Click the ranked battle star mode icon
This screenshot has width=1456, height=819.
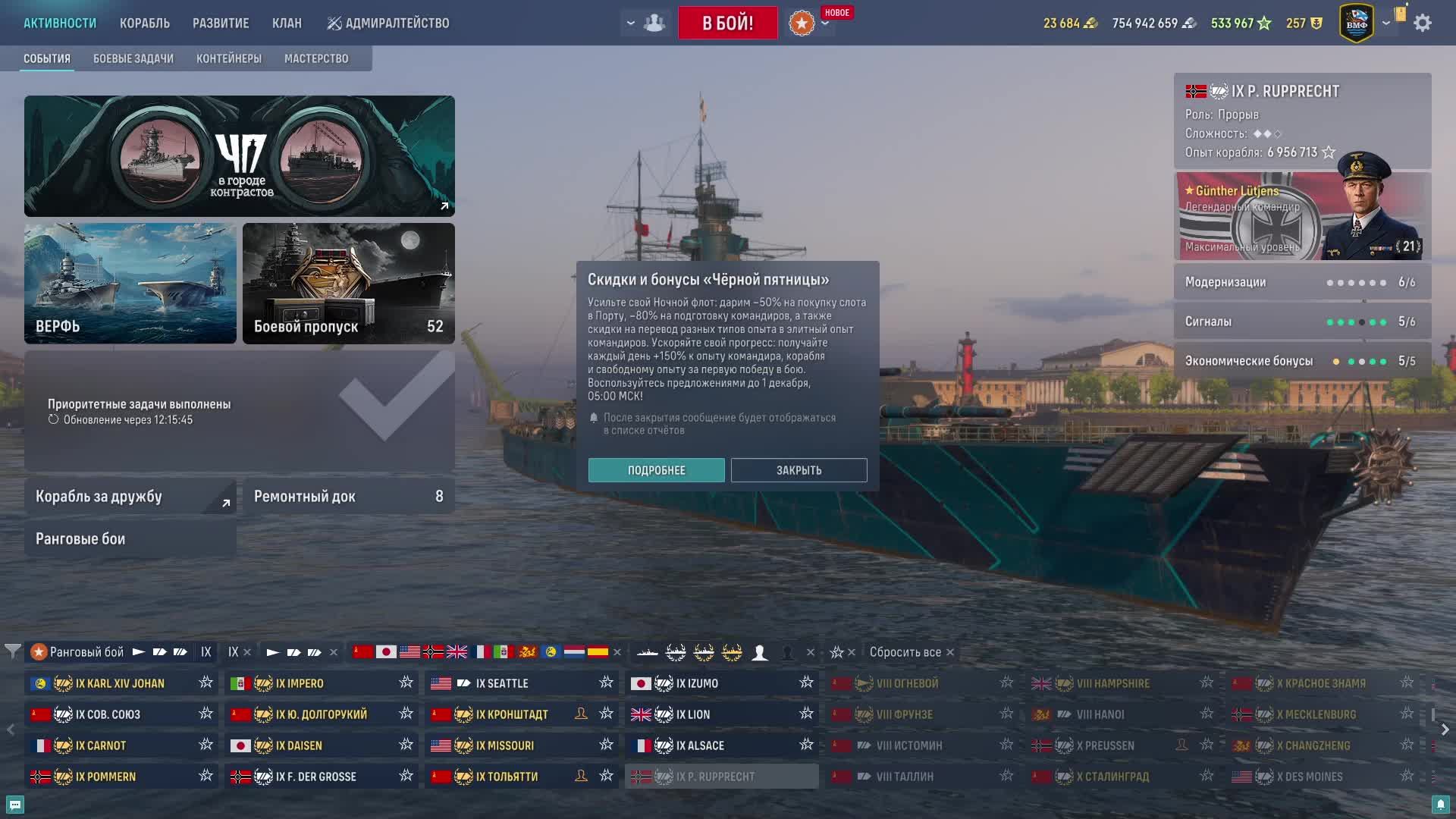tap(802, 23)
